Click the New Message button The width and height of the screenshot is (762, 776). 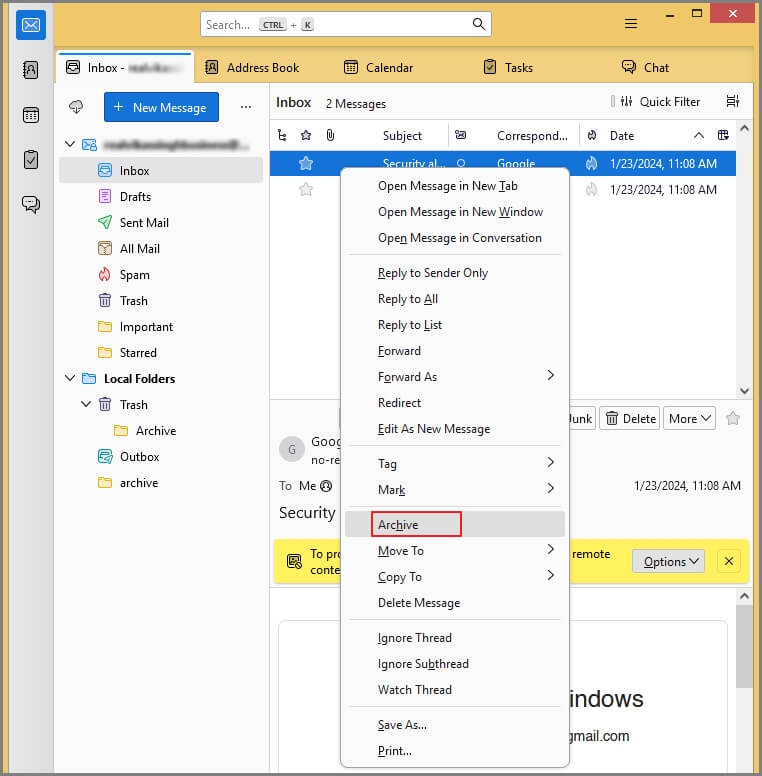pos(160,107)
